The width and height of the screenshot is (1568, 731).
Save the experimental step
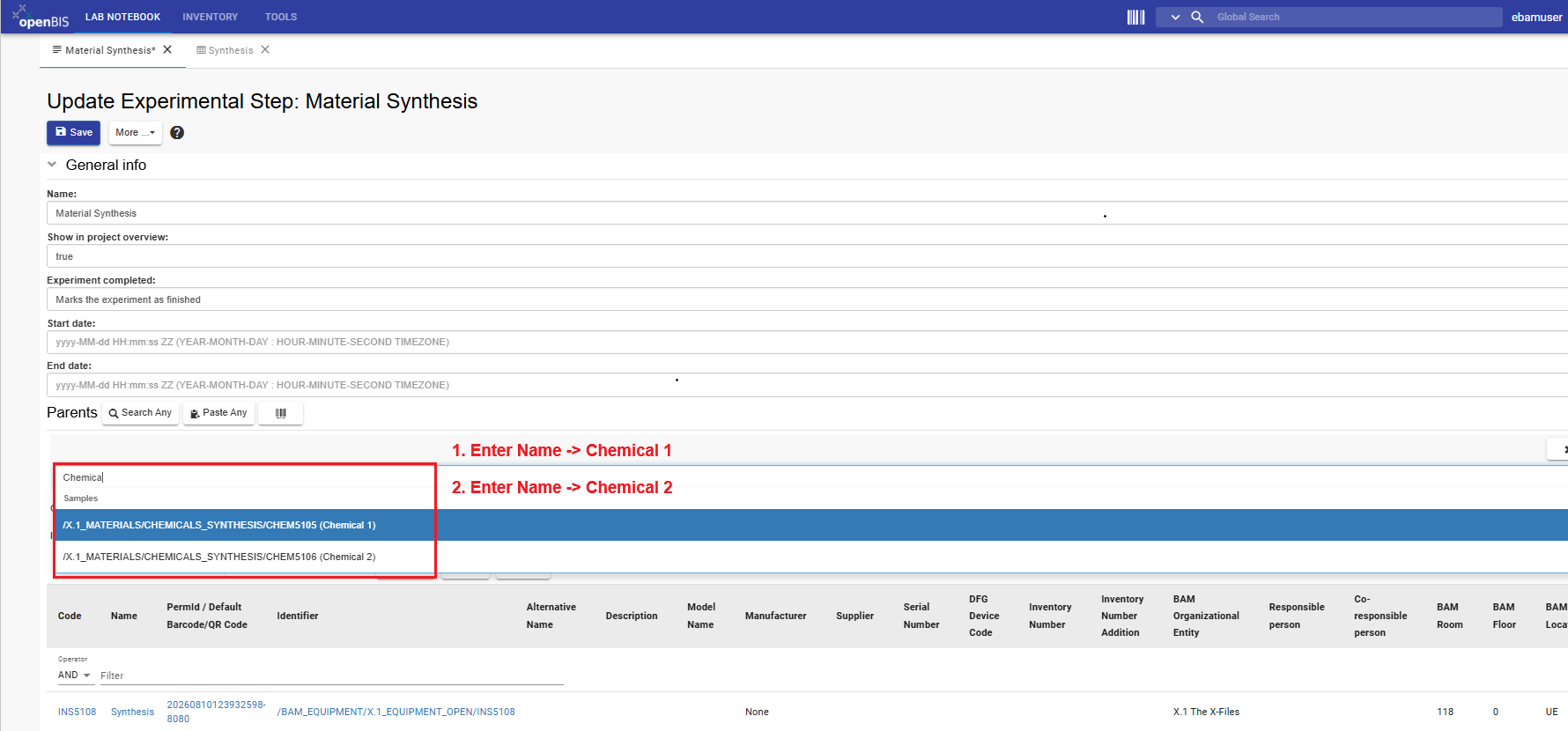(x=73, y=132)
